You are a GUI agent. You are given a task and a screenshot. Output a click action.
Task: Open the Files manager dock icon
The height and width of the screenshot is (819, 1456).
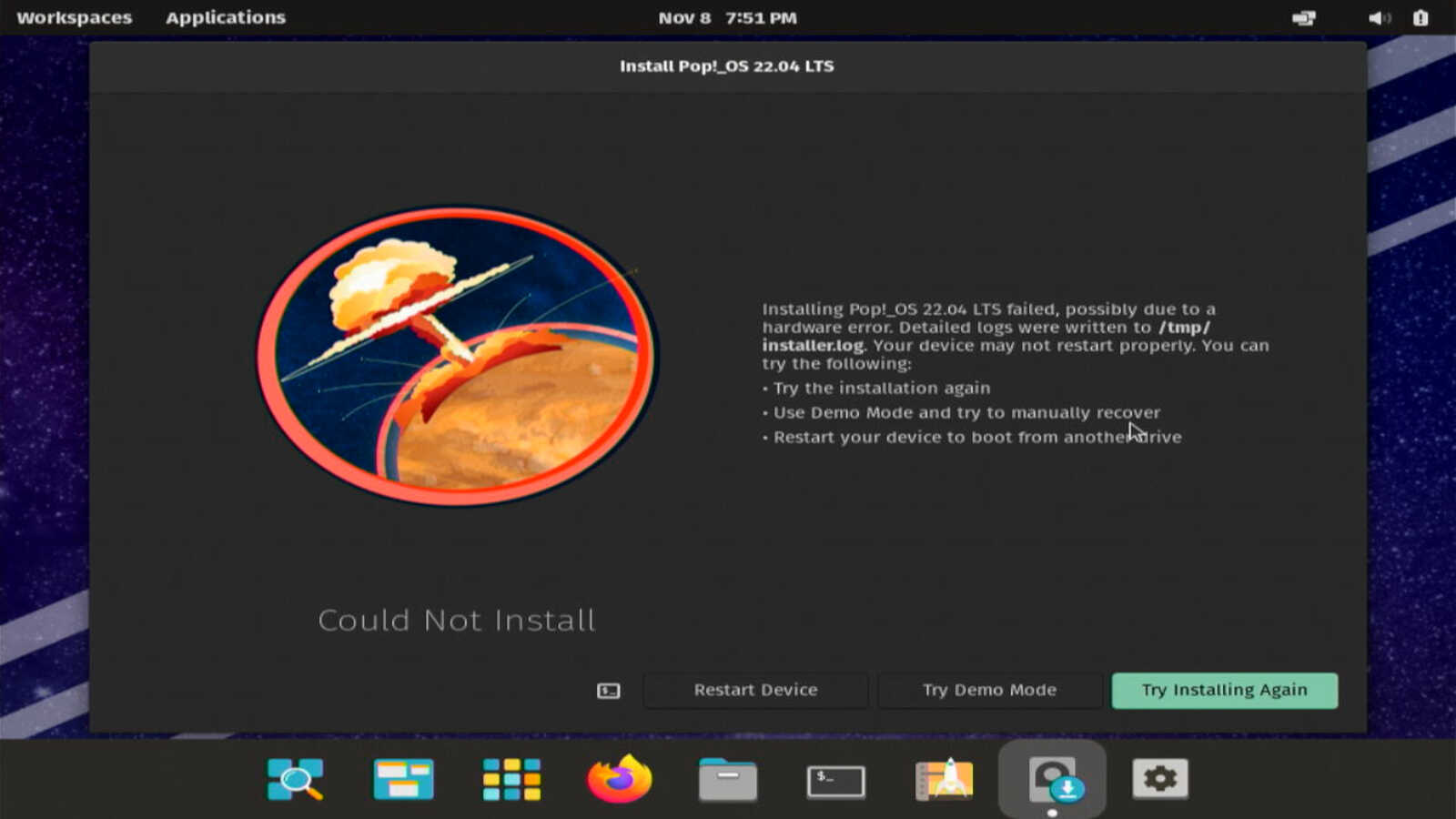(x=728, y=780)
